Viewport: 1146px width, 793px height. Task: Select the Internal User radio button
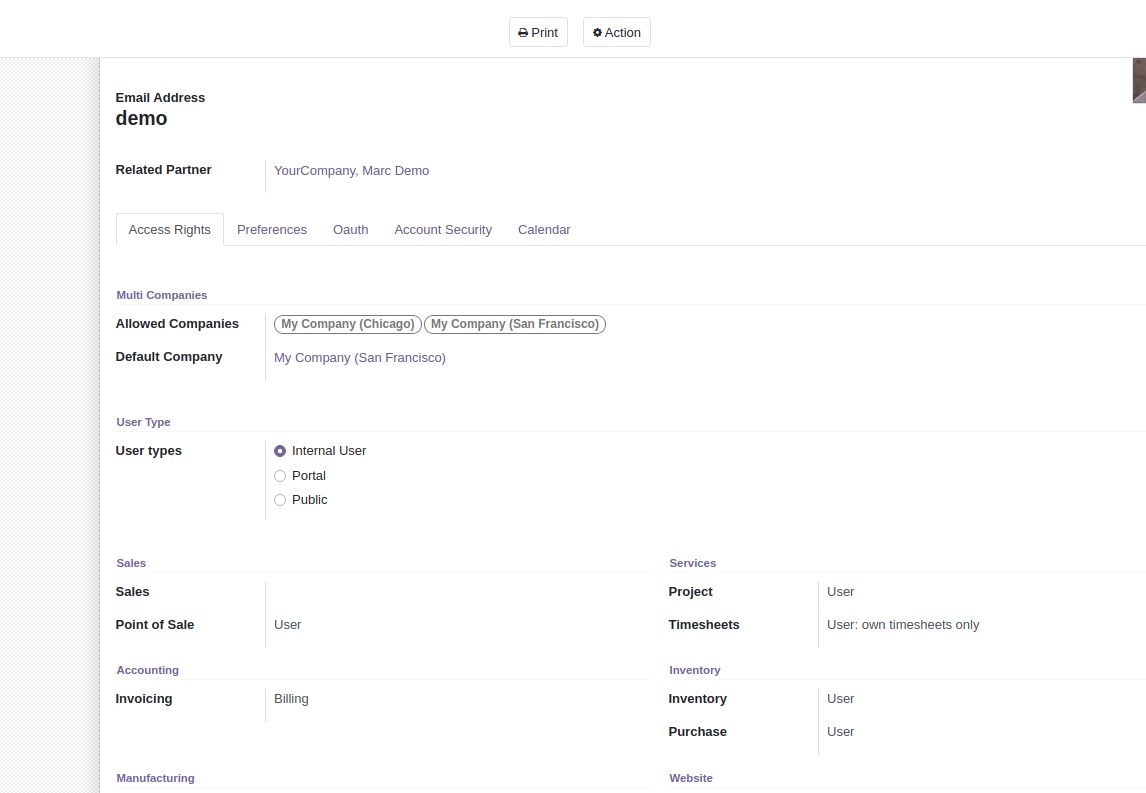pyautogui.click(x=280, y=451)
